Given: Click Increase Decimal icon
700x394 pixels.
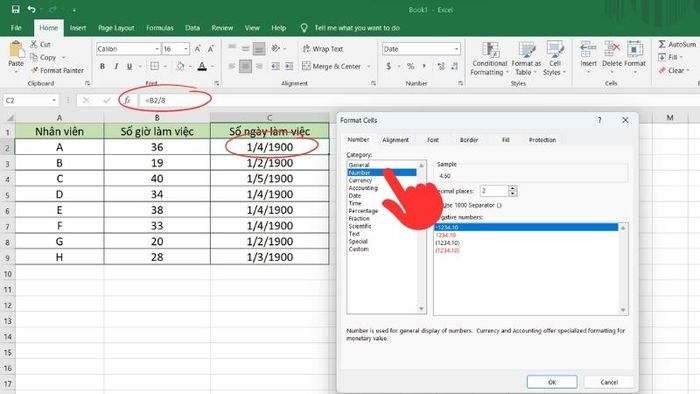Looking at the screenshot, I should pyautogui.click(x=441, y=66).
